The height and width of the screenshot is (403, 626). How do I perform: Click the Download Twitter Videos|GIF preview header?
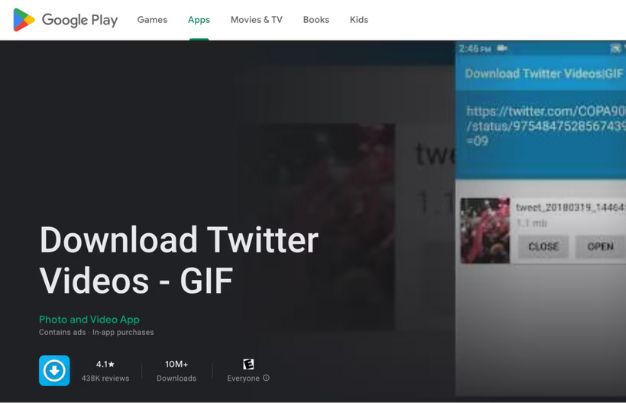(x=544, y=73)
